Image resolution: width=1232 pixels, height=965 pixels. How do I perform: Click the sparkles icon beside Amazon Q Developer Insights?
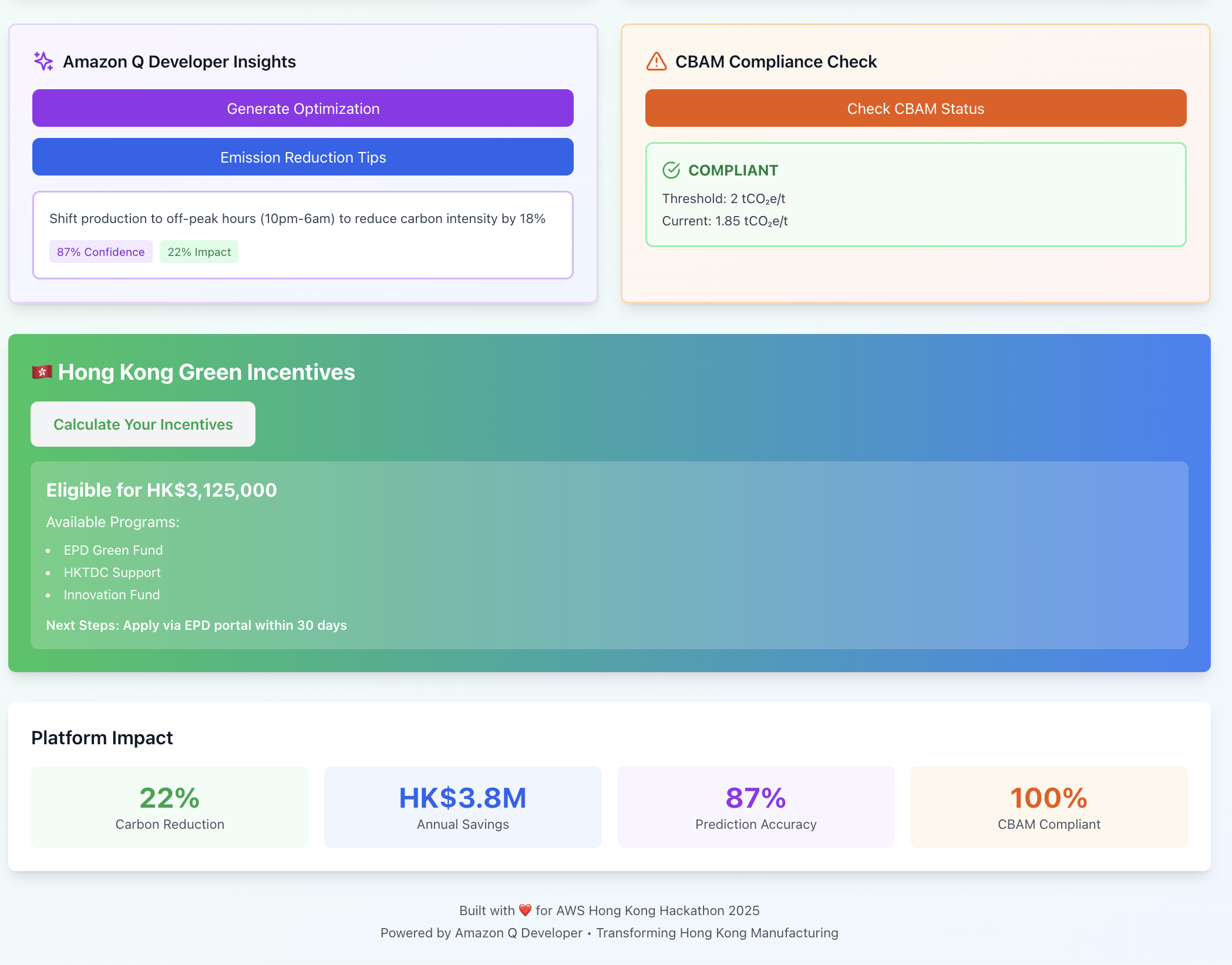(43, 61)
